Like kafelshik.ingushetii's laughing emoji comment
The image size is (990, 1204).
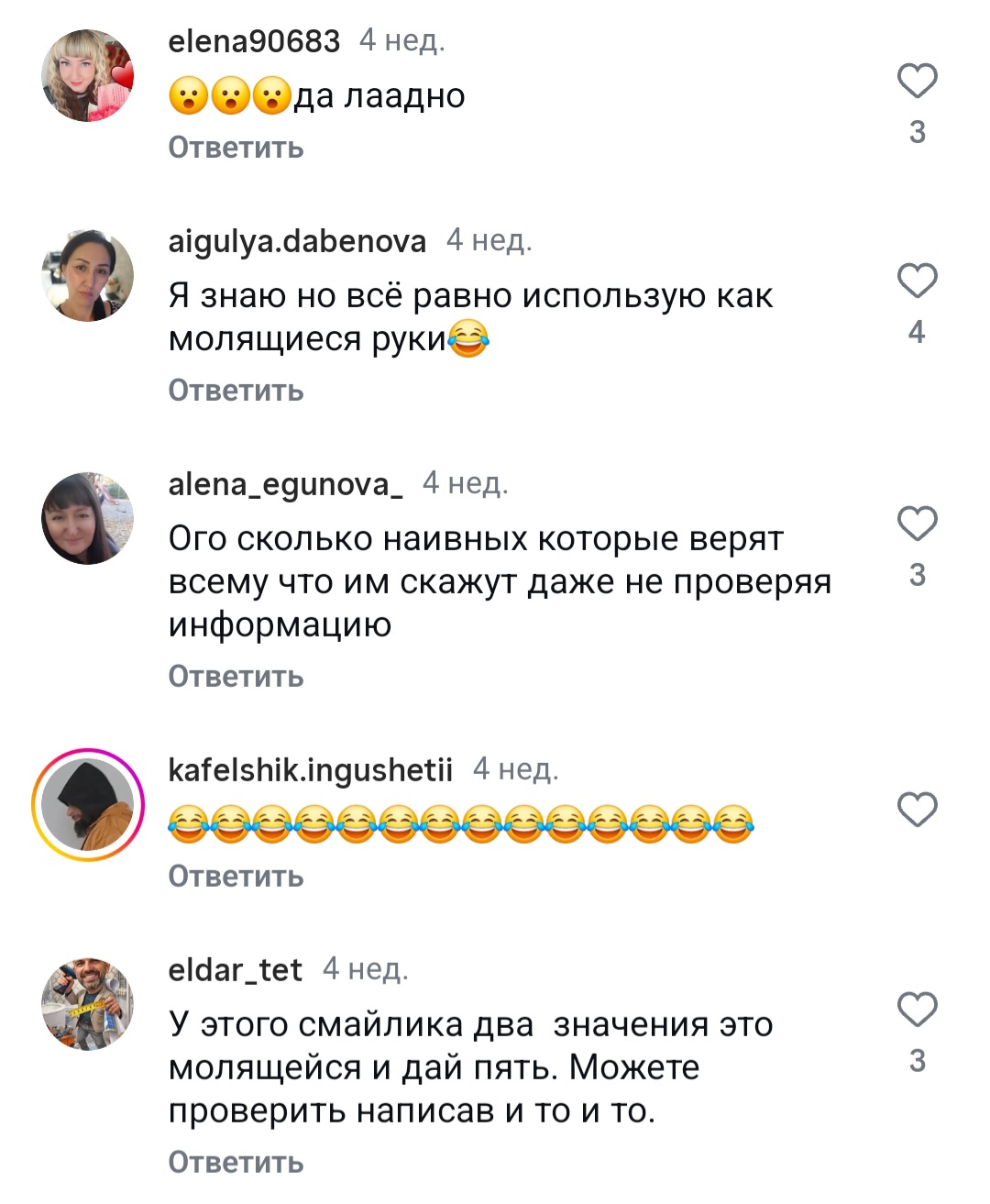pyautogui.click(x=917, y=810)
